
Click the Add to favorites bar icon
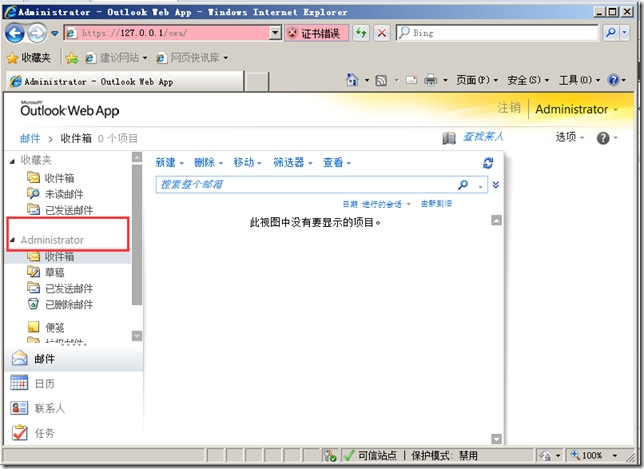pyautogui.click(x=72, y=58)
